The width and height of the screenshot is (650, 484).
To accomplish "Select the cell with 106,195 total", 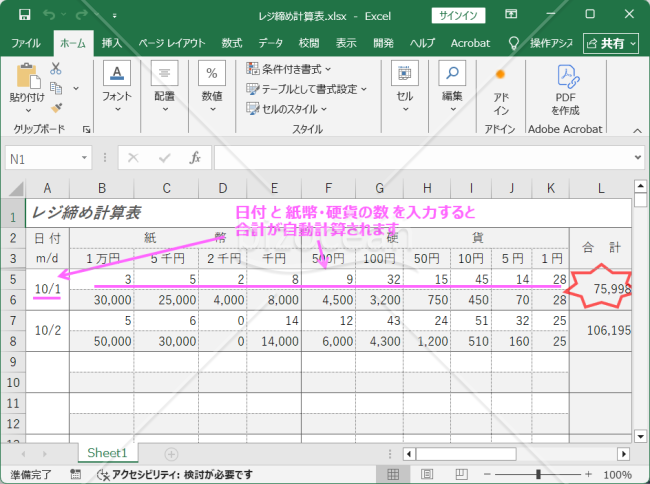I will pos(601,331).
